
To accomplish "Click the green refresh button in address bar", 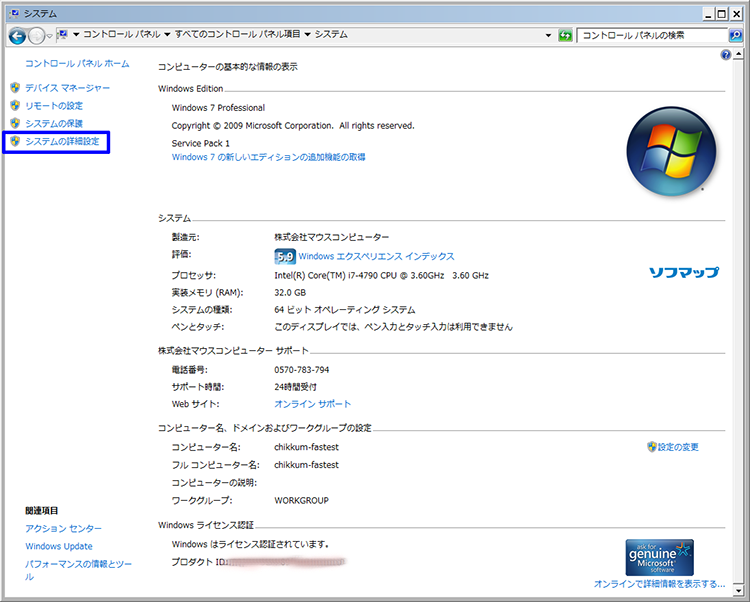I will click(566, 35).
